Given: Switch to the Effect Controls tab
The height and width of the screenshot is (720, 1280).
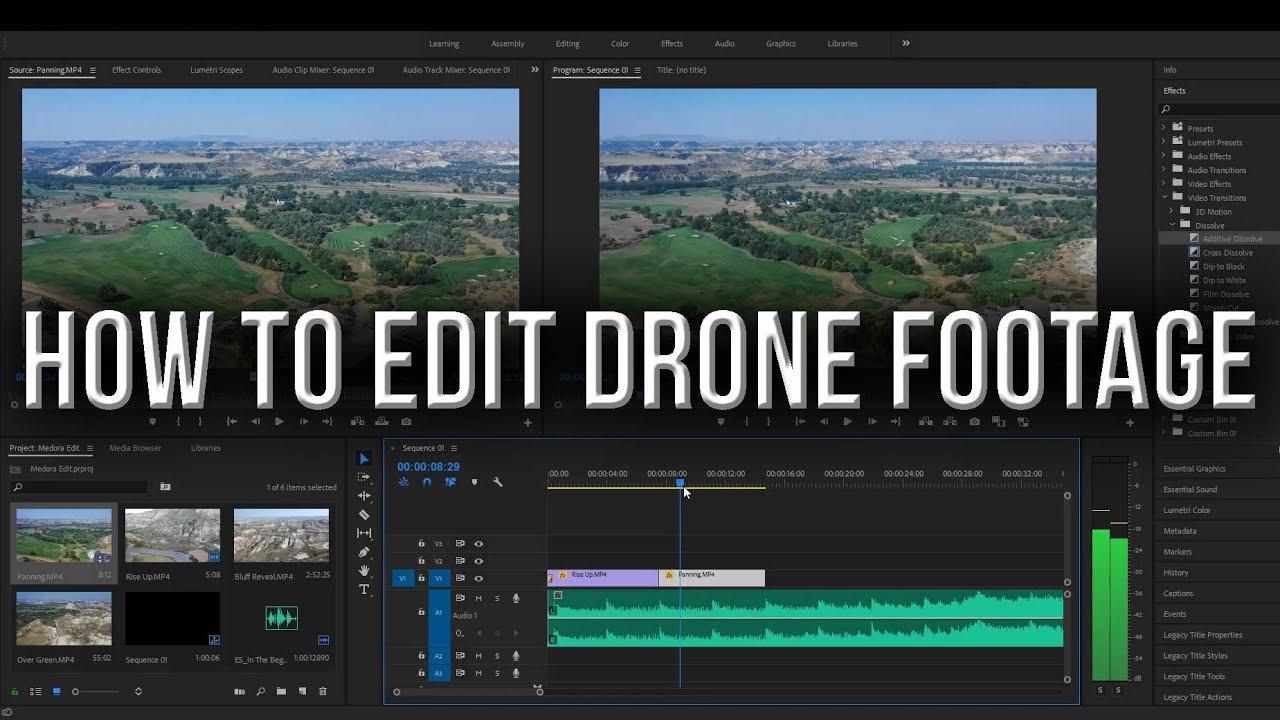Looking at the screenshot, I should tap(136, 70).
